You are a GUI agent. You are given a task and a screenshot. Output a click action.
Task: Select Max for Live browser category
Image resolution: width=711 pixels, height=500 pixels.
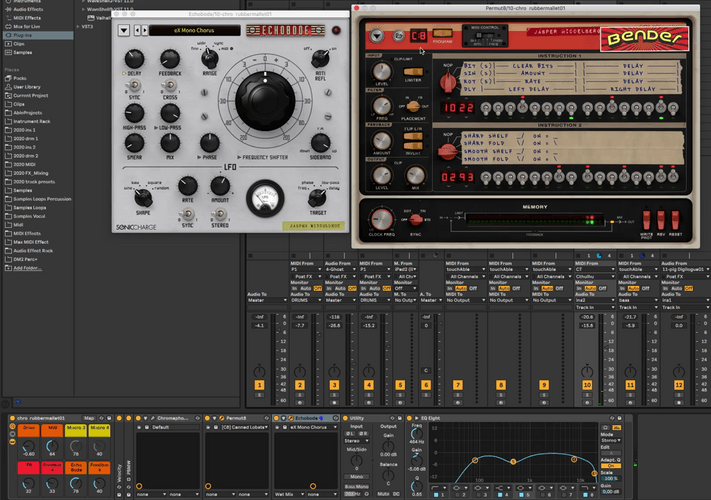[x=38, y=26]
